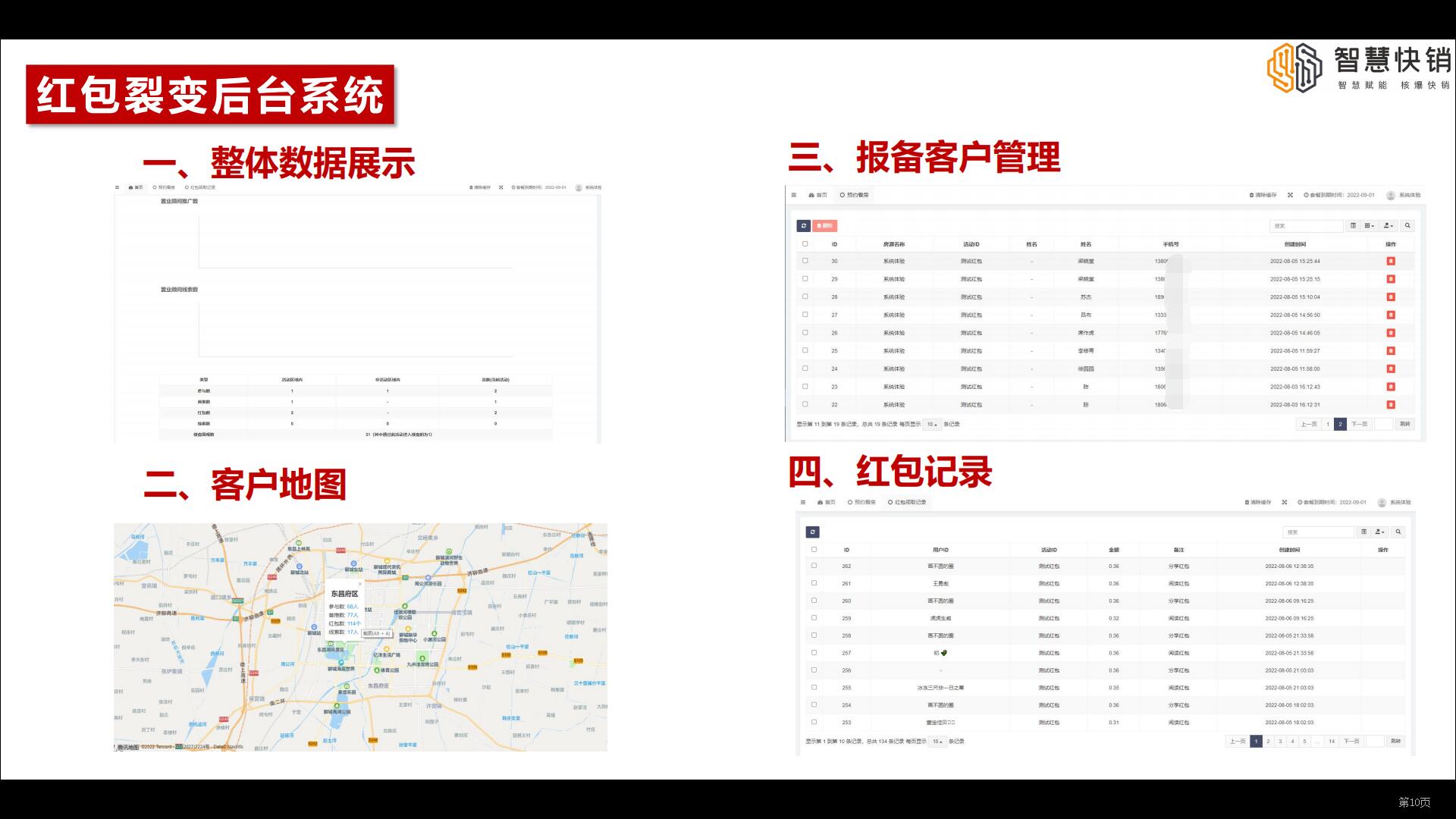Open columns grid dropdown in 报备客户管理 toolbar
Viewport: 1456px width, 819px height.
click(1370, 226)
